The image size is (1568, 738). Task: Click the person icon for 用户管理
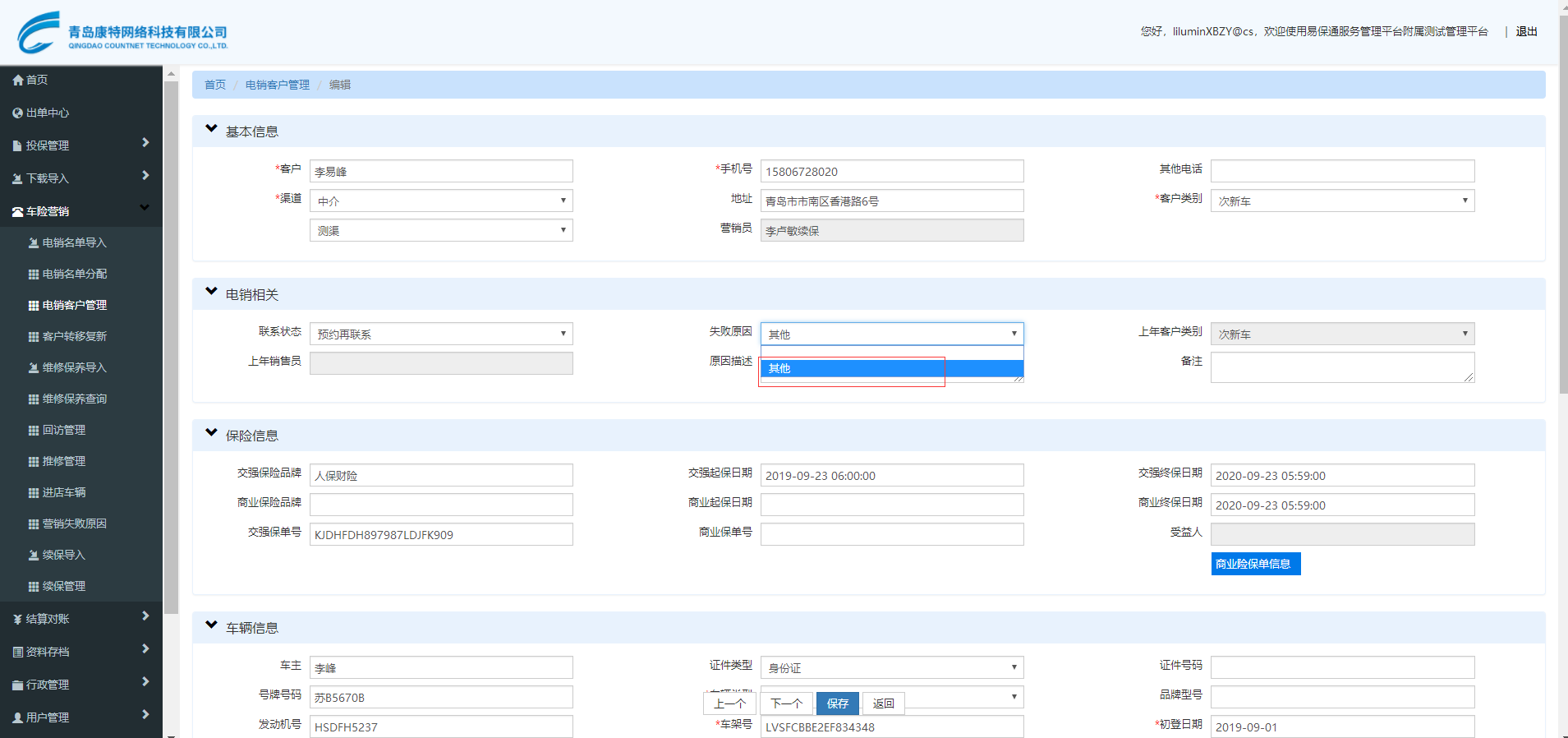click(x=18, y=718)
